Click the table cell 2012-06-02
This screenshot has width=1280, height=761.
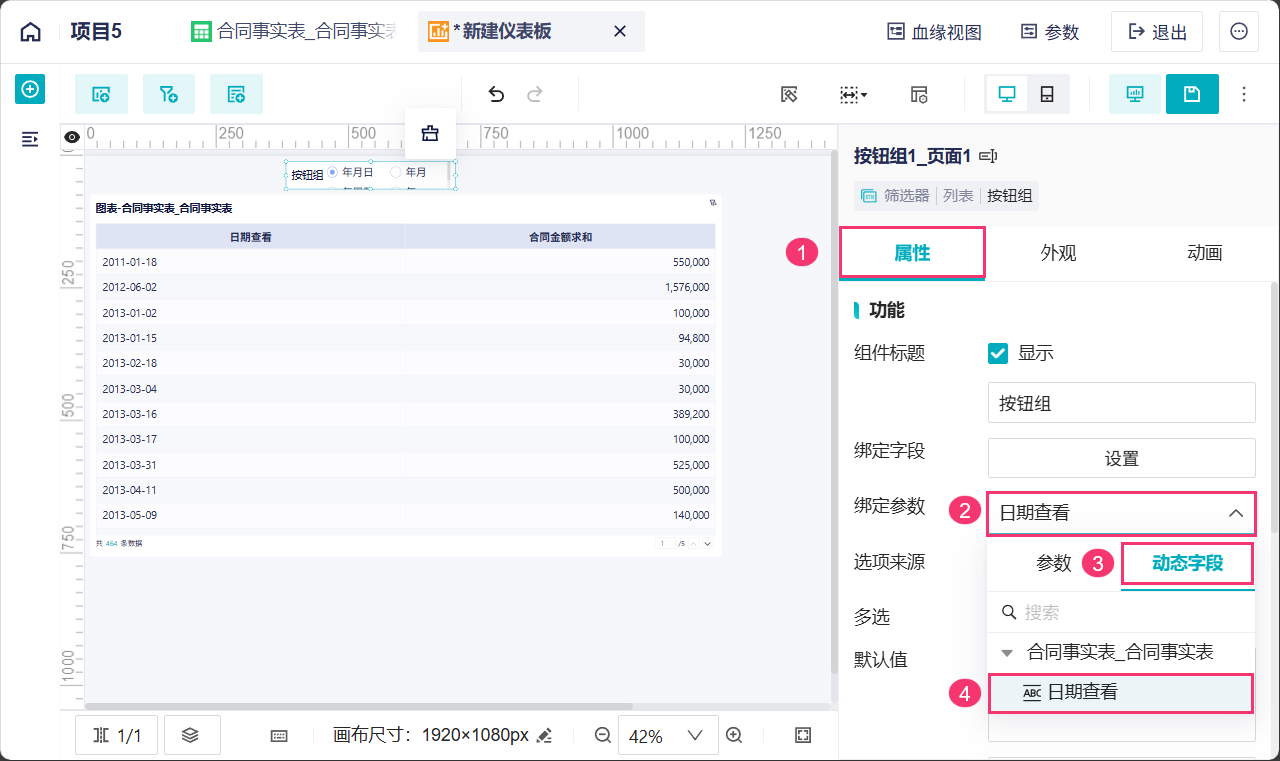pyautogui.click(x=129, y=287)
